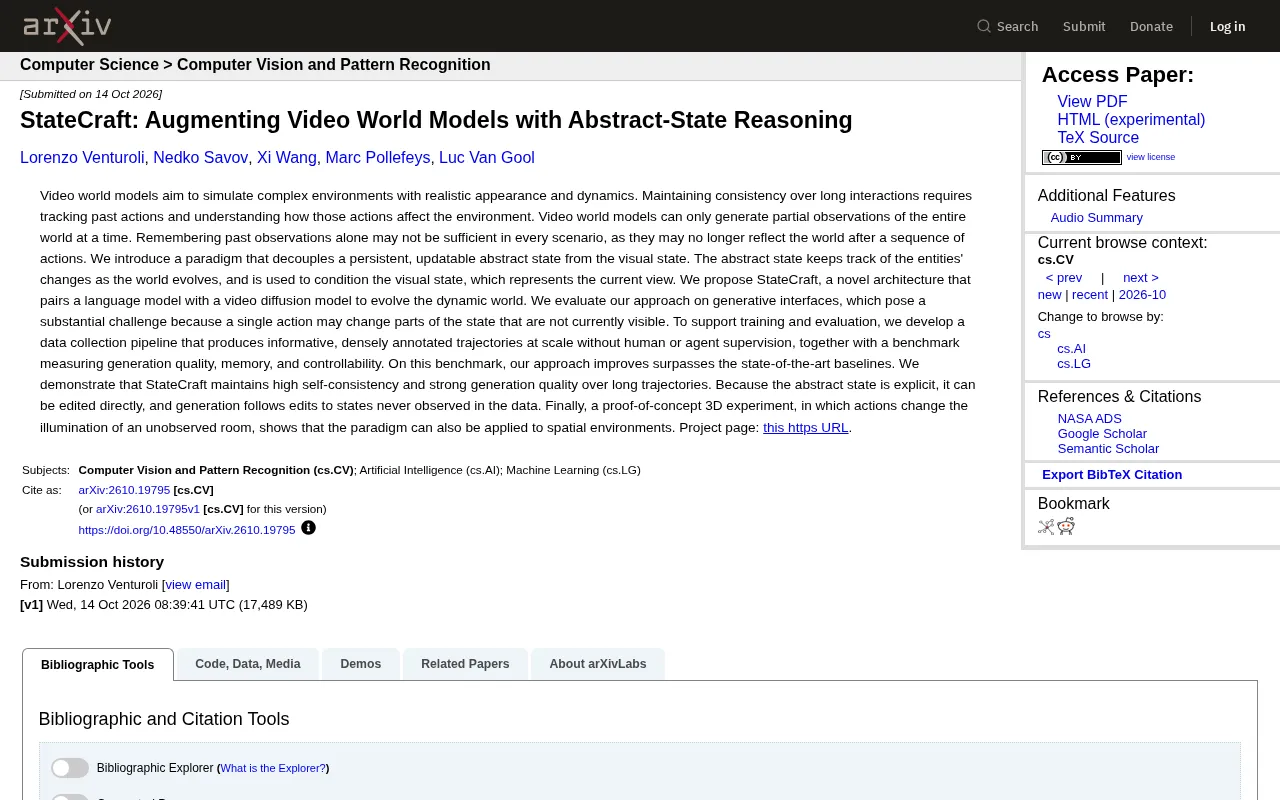Open the Related Papers tab
Viewport: 1280px width, 800px height.
pyautogui.click(x=465, y=664)
